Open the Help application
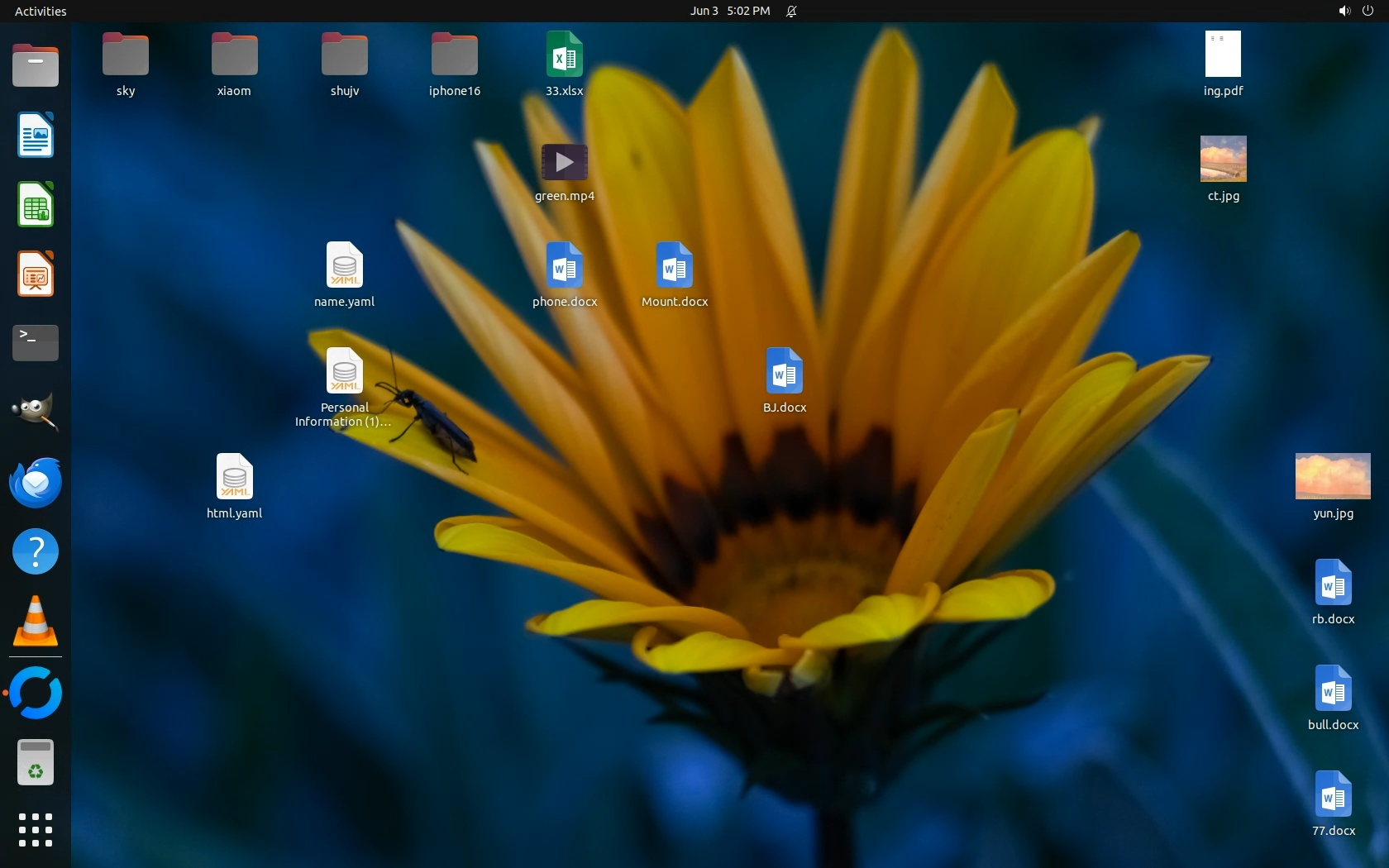The image size is (1389, 868). [x=36, y=551]
